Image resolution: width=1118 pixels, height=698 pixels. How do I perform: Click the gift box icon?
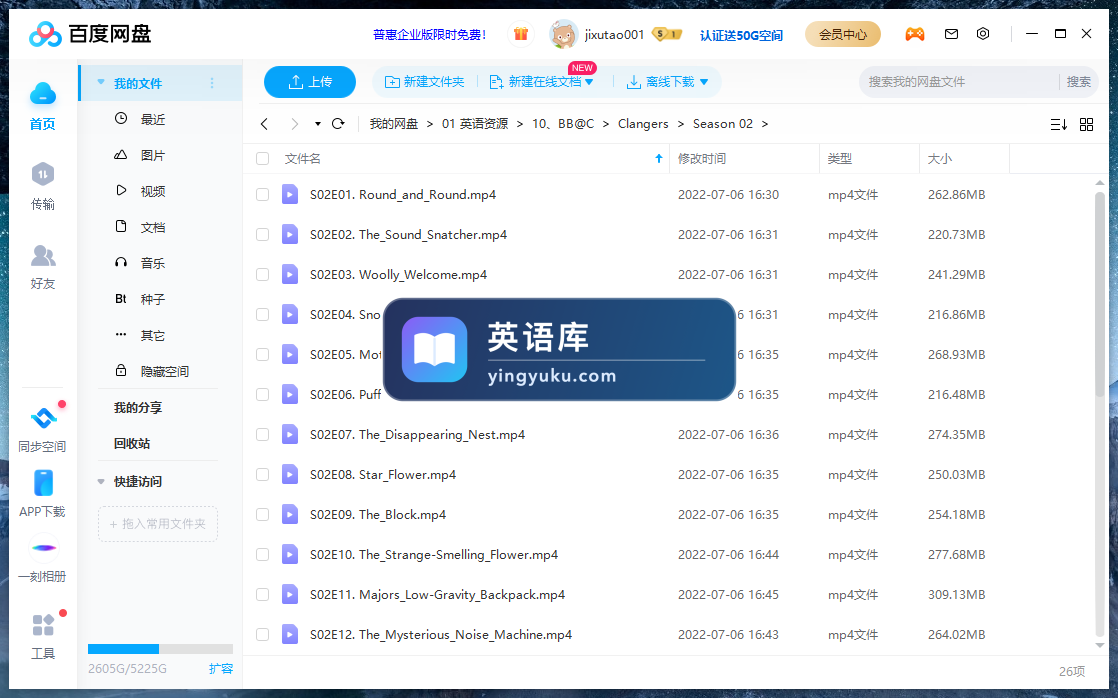coord(520,34)
